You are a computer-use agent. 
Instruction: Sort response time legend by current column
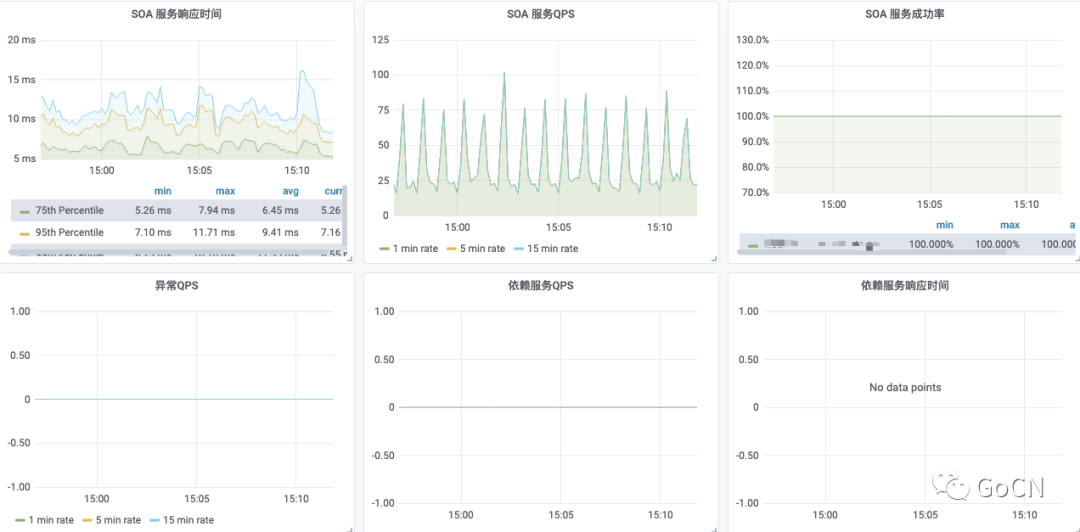coord(333,191)
